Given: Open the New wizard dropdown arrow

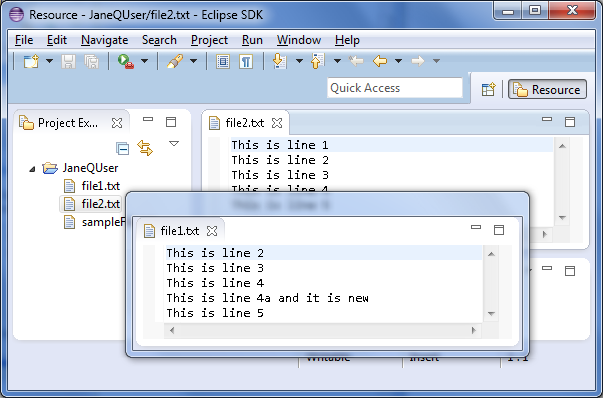Looking at the screenshot, I should 50,61.
